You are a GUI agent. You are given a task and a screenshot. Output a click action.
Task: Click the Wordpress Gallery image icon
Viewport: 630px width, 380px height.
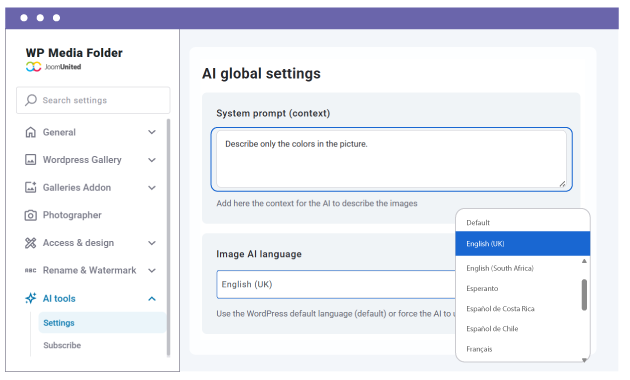[31, 160]
